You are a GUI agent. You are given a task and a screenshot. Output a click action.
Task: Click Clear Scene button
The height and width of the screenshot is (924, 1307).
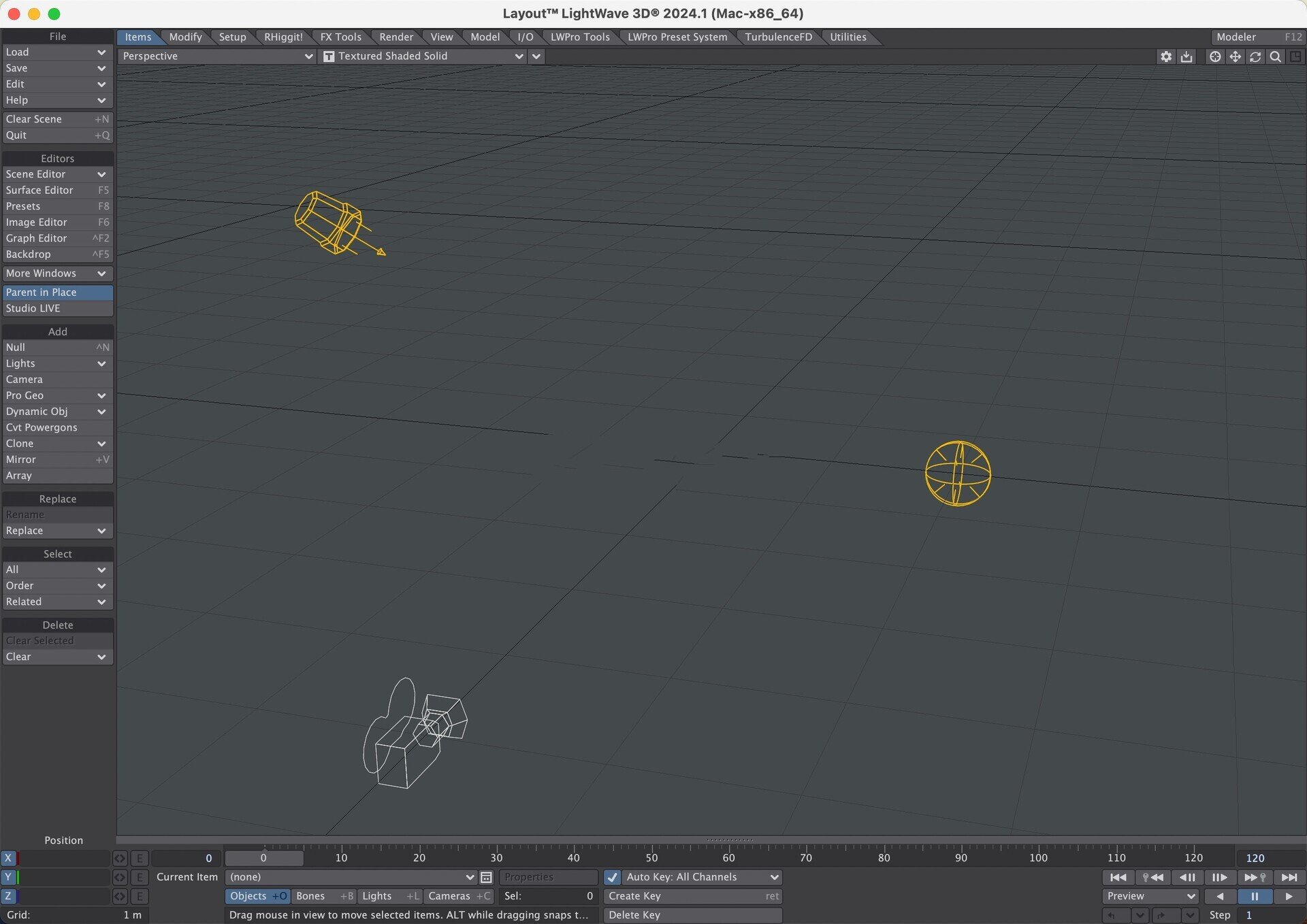coord(57,119)
